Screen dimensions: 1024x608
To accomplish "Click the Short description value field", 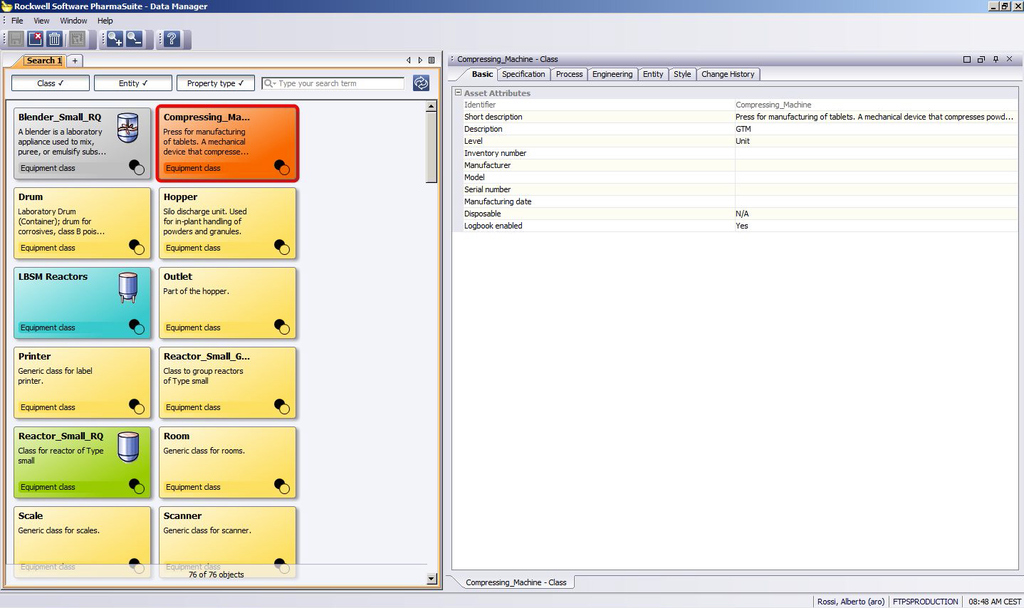I will pyautogui.click(x=874, y=117).
